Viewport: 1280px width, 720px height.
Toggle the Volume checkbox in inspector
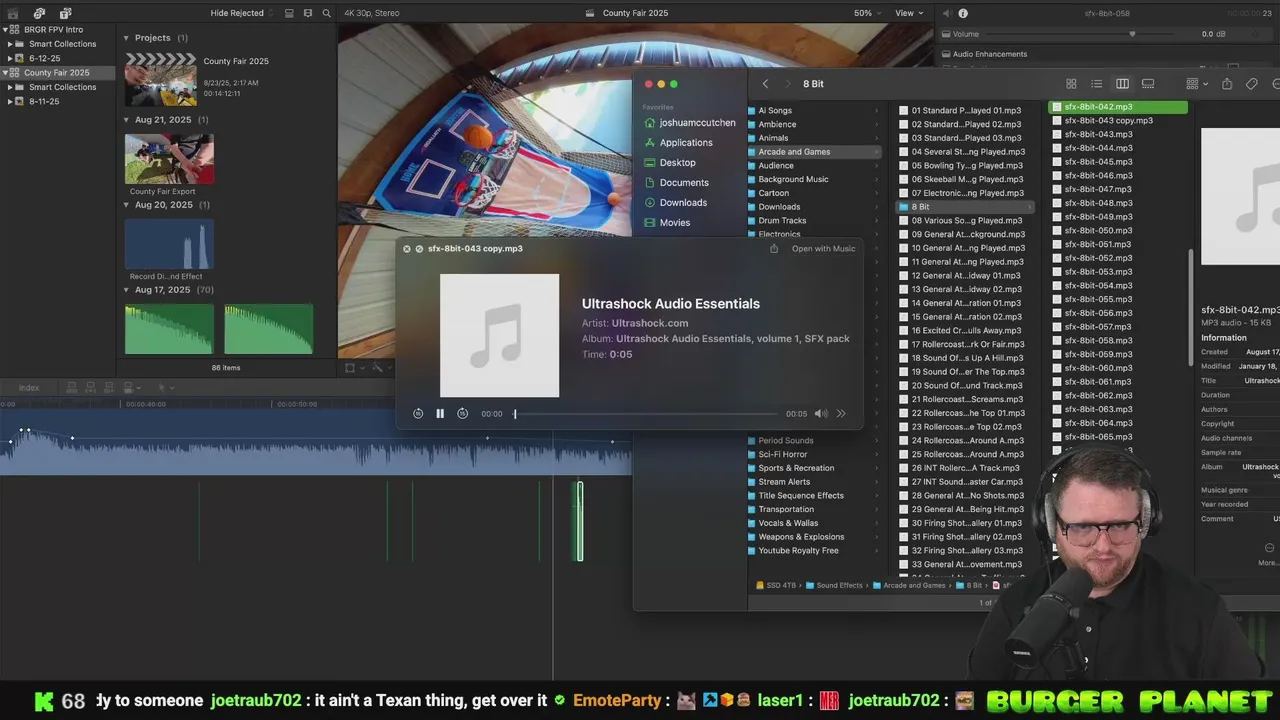click(945, 34)
